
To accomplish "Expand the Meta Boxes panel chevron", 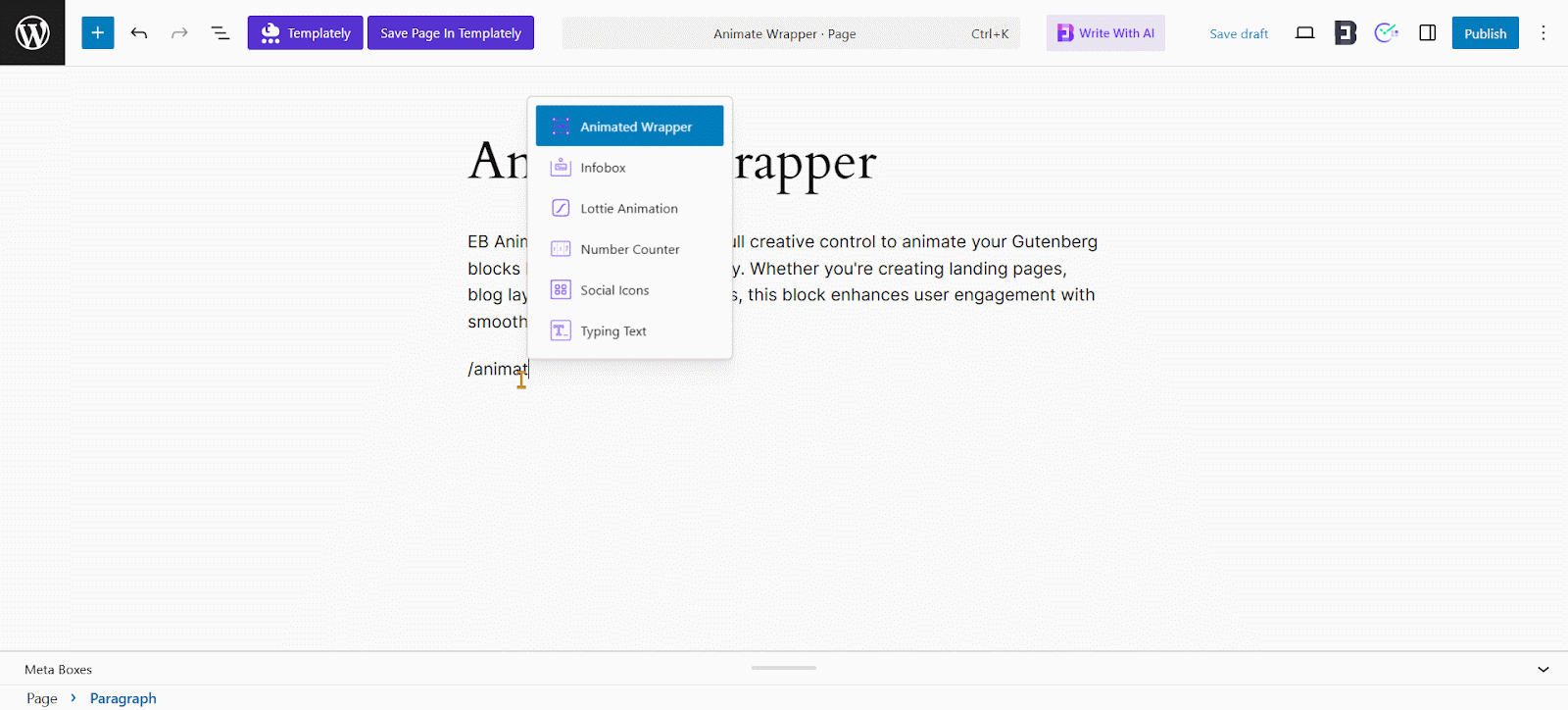I will [1543, 670].
